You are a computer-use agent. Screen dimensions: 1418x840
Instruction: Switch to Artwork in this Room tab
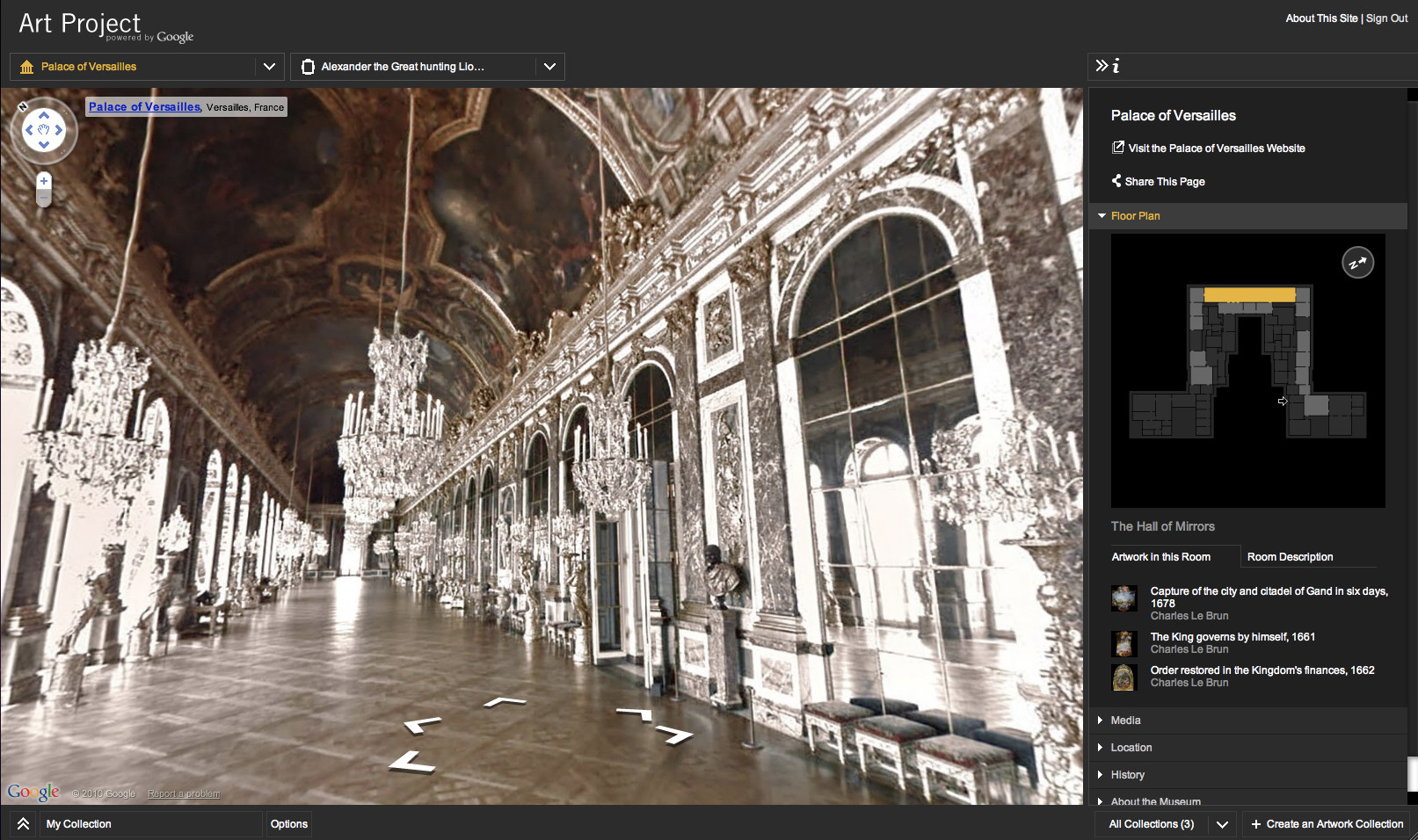pyautogui.click(x=1160, y=557)
